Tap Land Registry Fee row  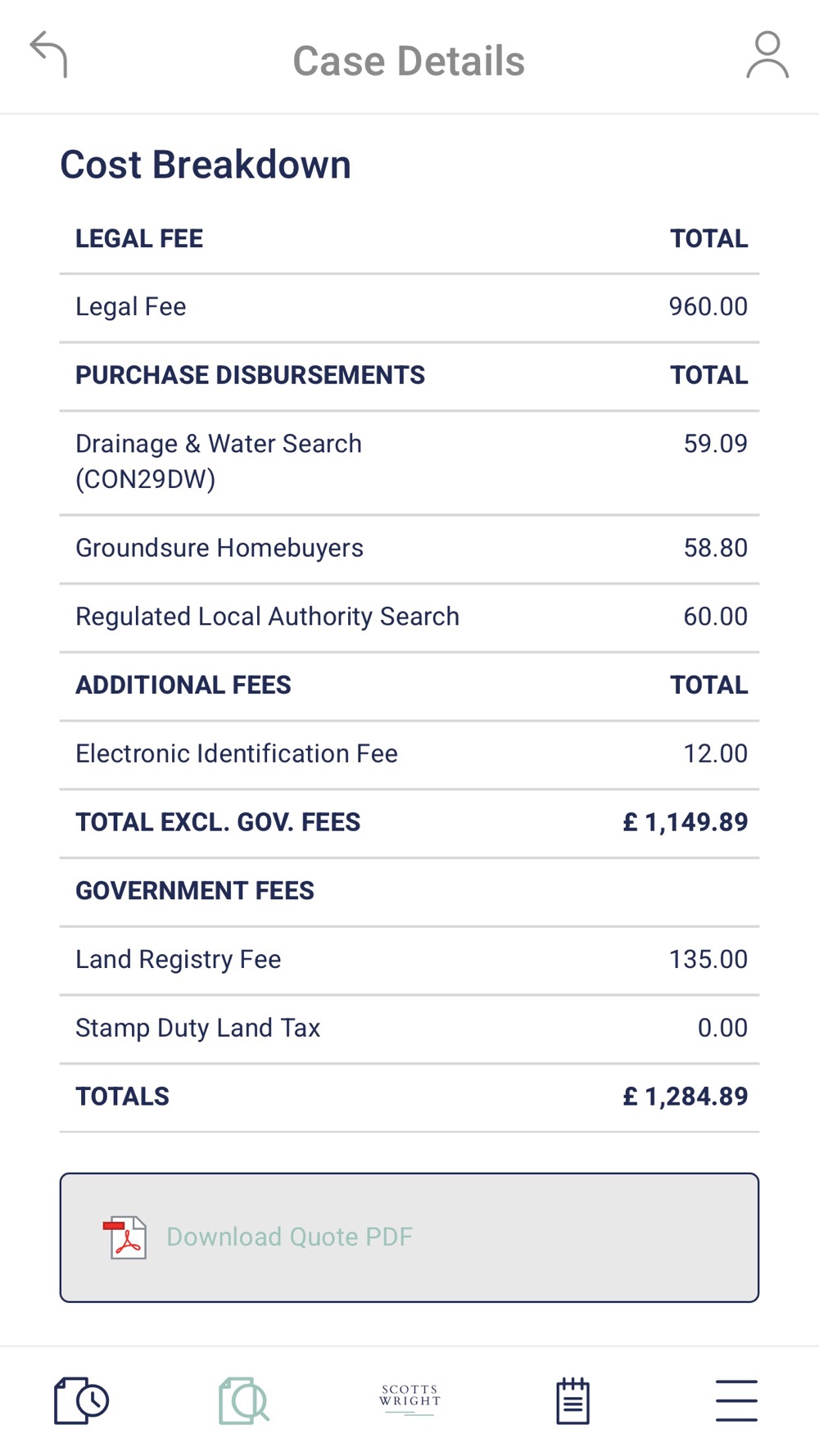pyautogui.click(x=409, y=961)
